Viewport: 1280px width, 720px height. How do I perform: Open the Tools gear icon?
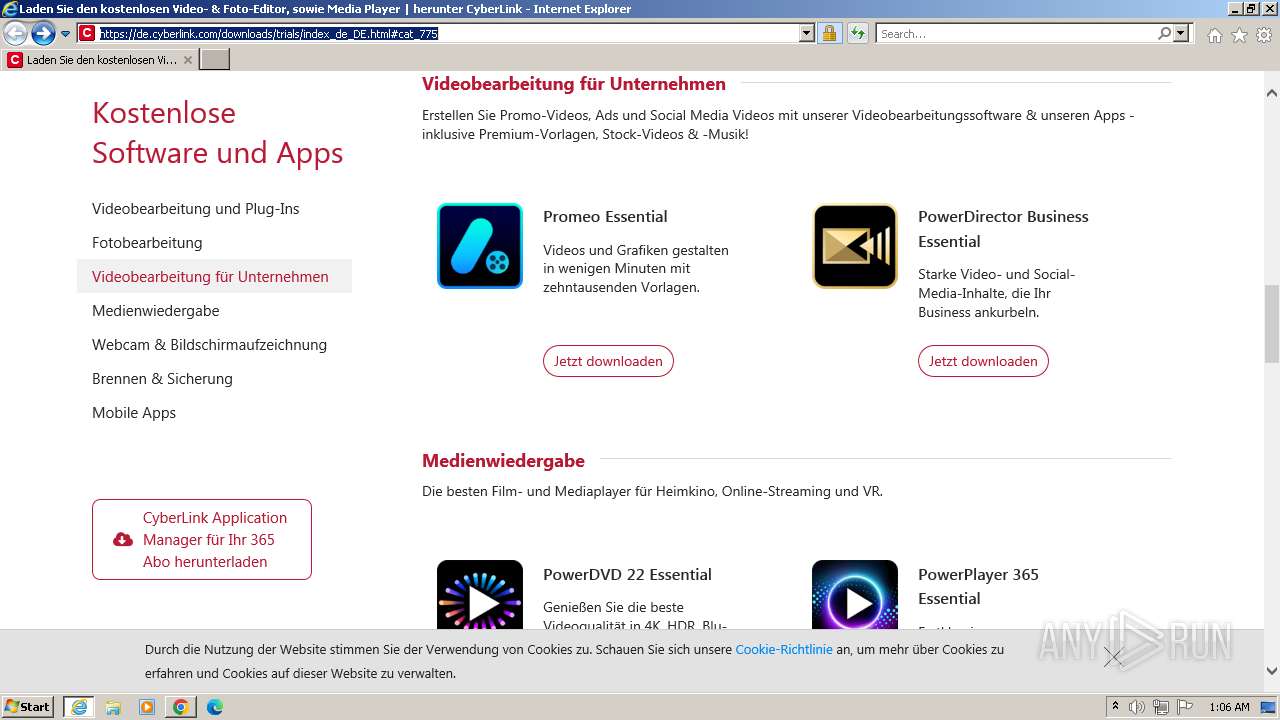(1264, 35)
